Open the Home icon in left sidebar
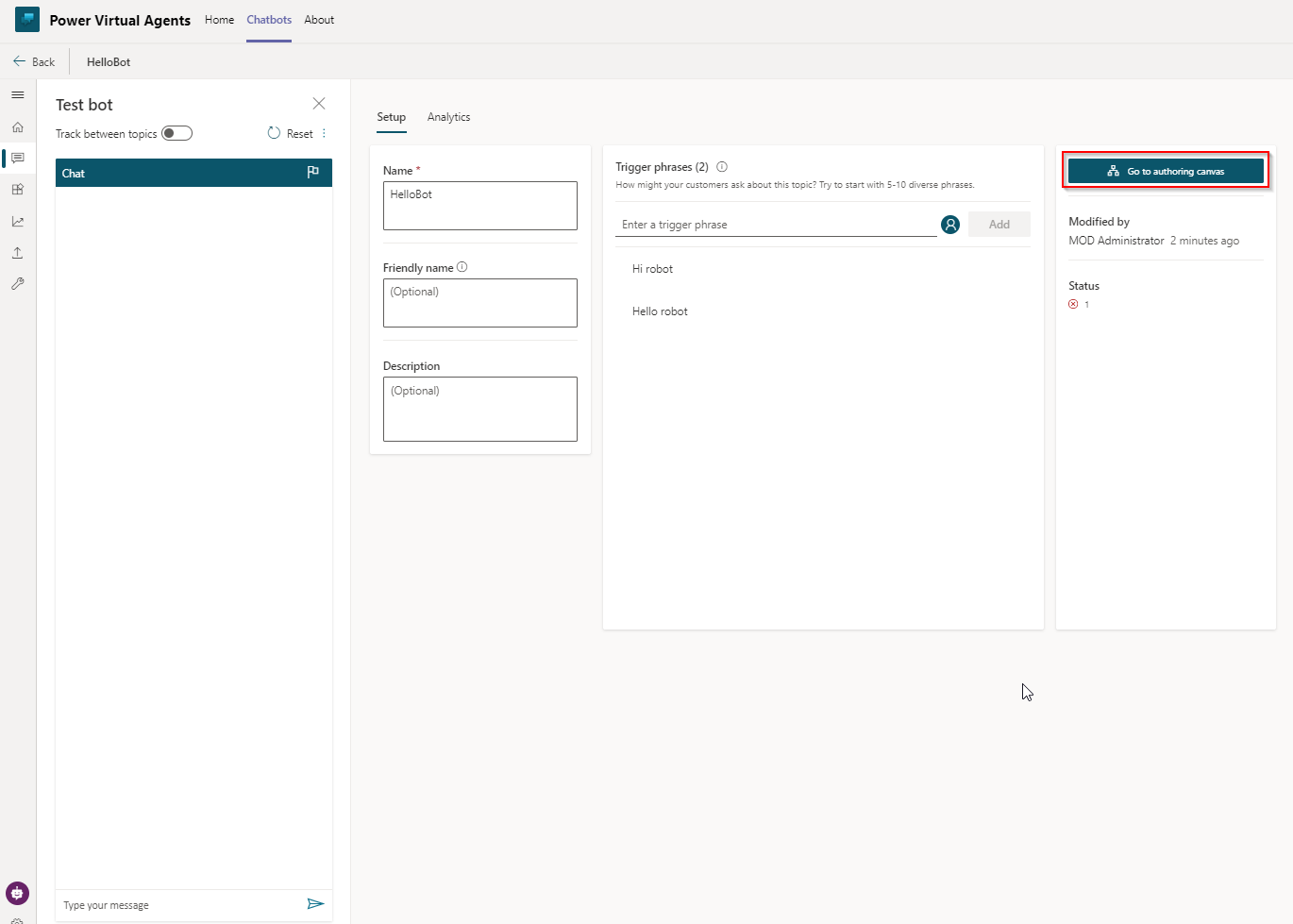 [x=17, y=127]
